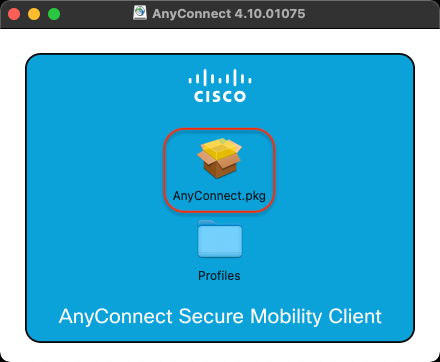Close the AnyConnect window with red button
The height and width of the screenshot is (362, 440).
pyautogui.click(x=14, y=14)
